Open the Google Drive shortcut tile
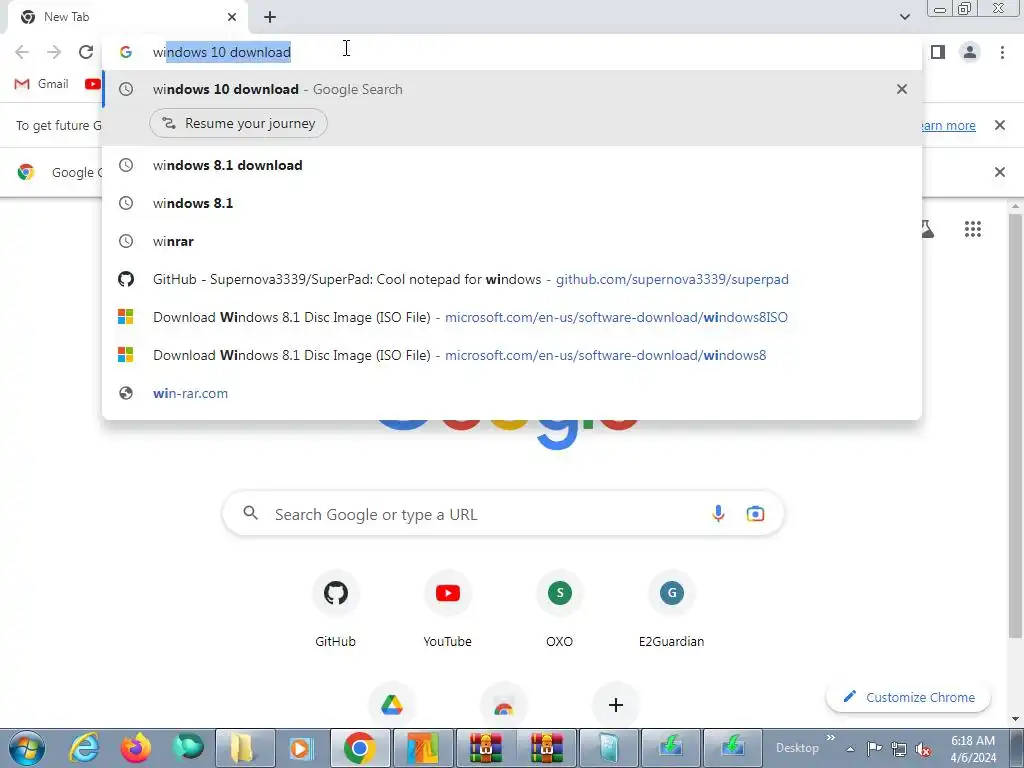 click(x=392, y=705)
